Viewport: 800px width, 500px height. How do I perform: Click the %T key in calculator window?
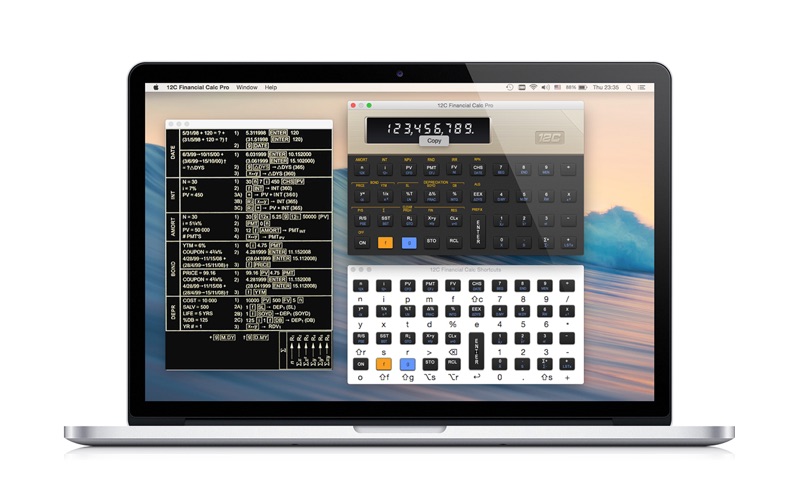(408, 196)
